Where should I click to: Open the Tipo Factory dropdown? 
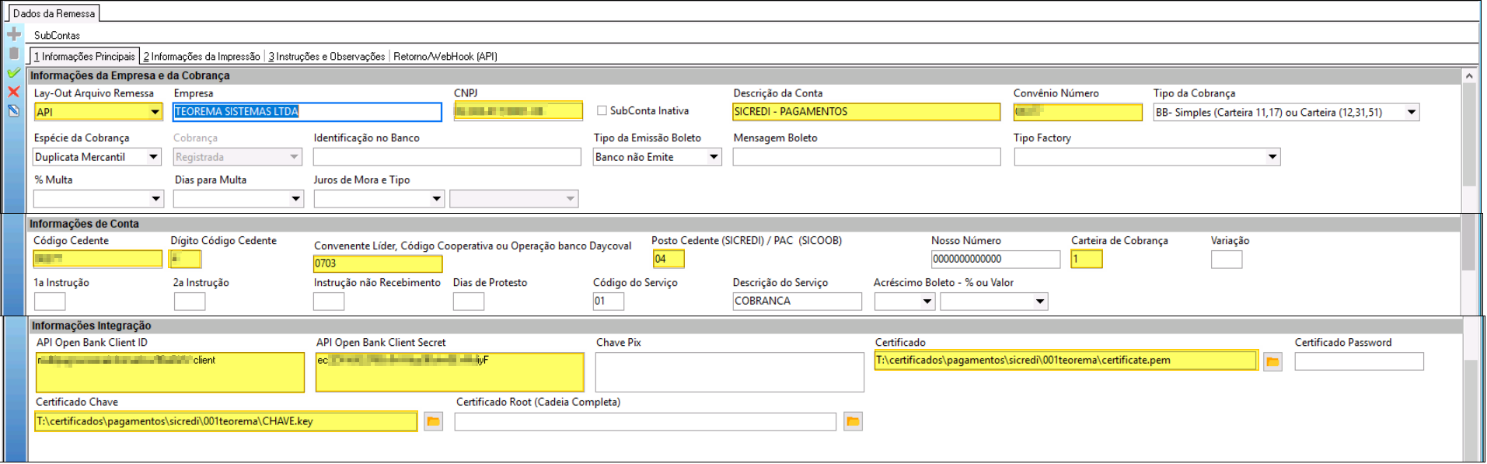click(1273, 157)
